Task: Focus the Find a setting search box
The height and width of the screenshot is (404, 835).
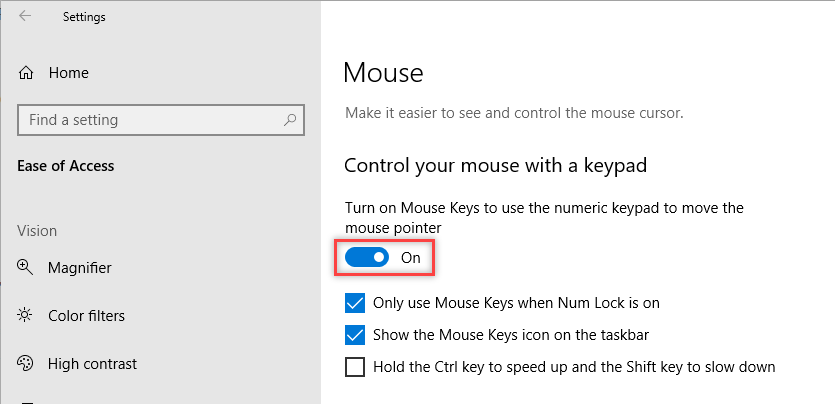Action: point(150,120)
